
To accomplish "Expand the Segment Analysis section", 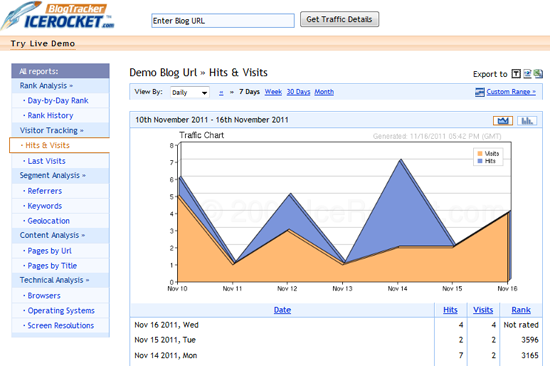I will (x=53, y=175).
